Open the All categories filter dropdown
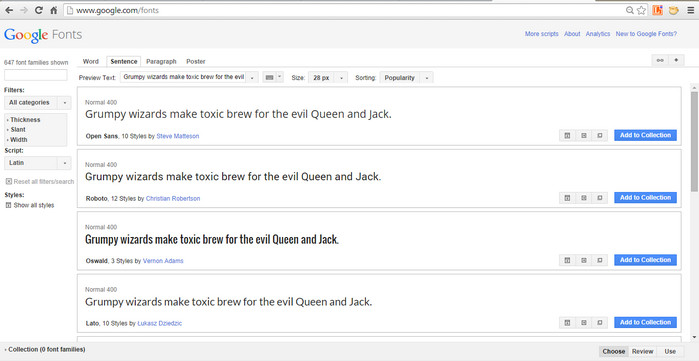 (37, 103)
